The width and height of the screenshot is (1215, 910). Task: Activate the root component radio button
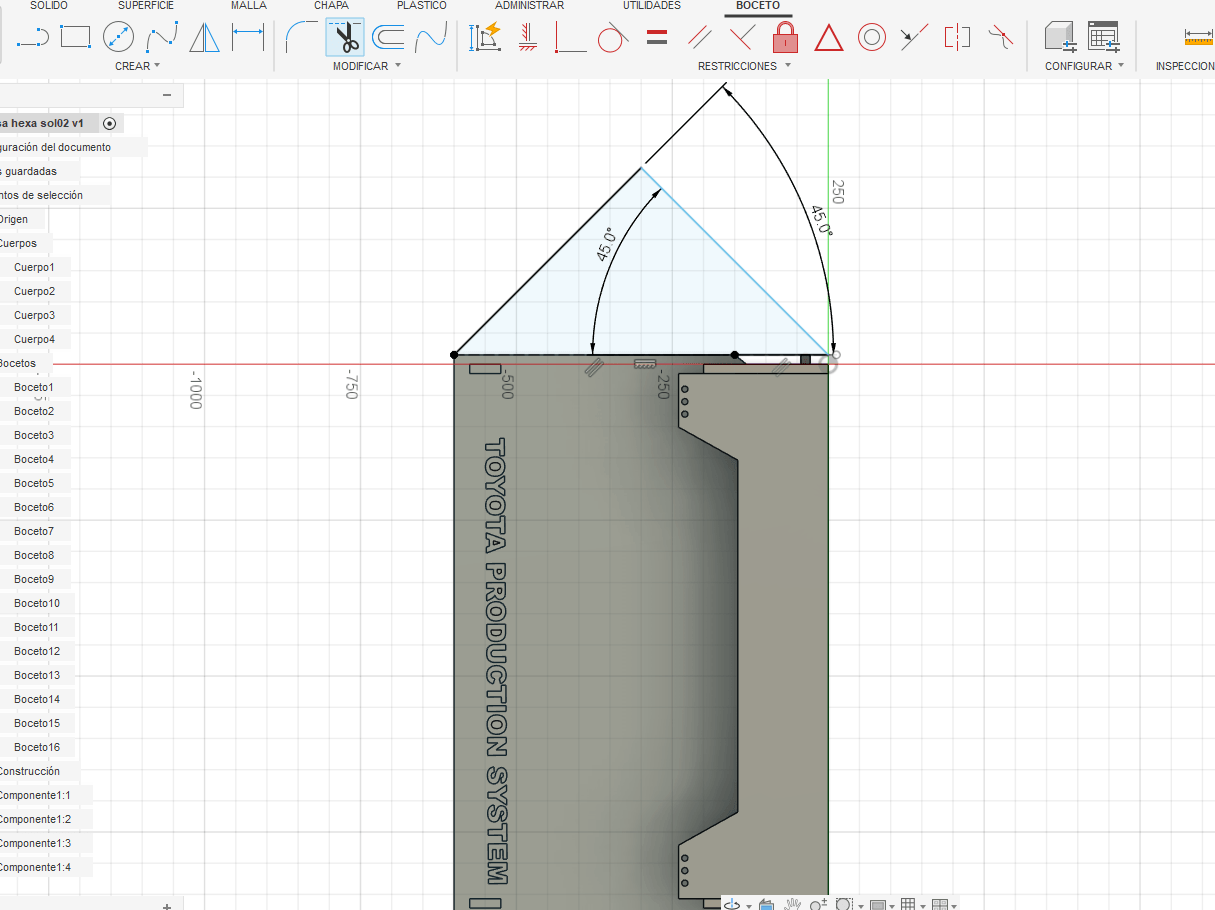point(109,123)
